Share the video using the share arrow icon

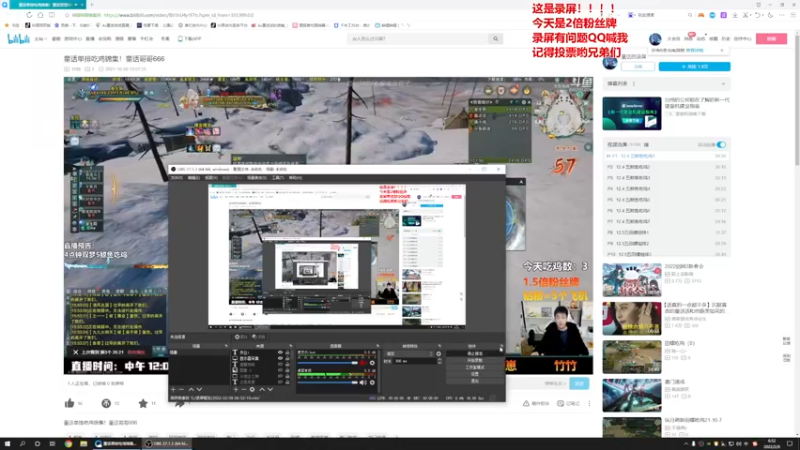[179, 404]
